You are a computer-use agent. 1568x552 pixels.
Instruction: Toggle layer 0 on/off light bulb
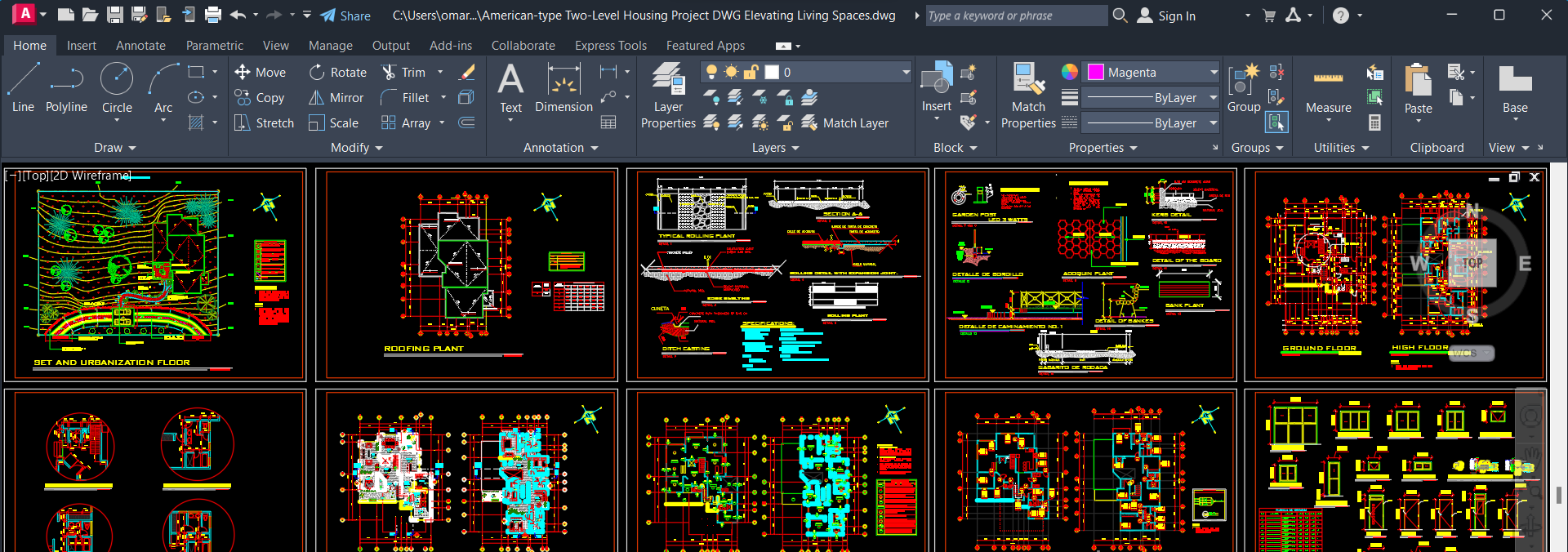coord(712,72)
